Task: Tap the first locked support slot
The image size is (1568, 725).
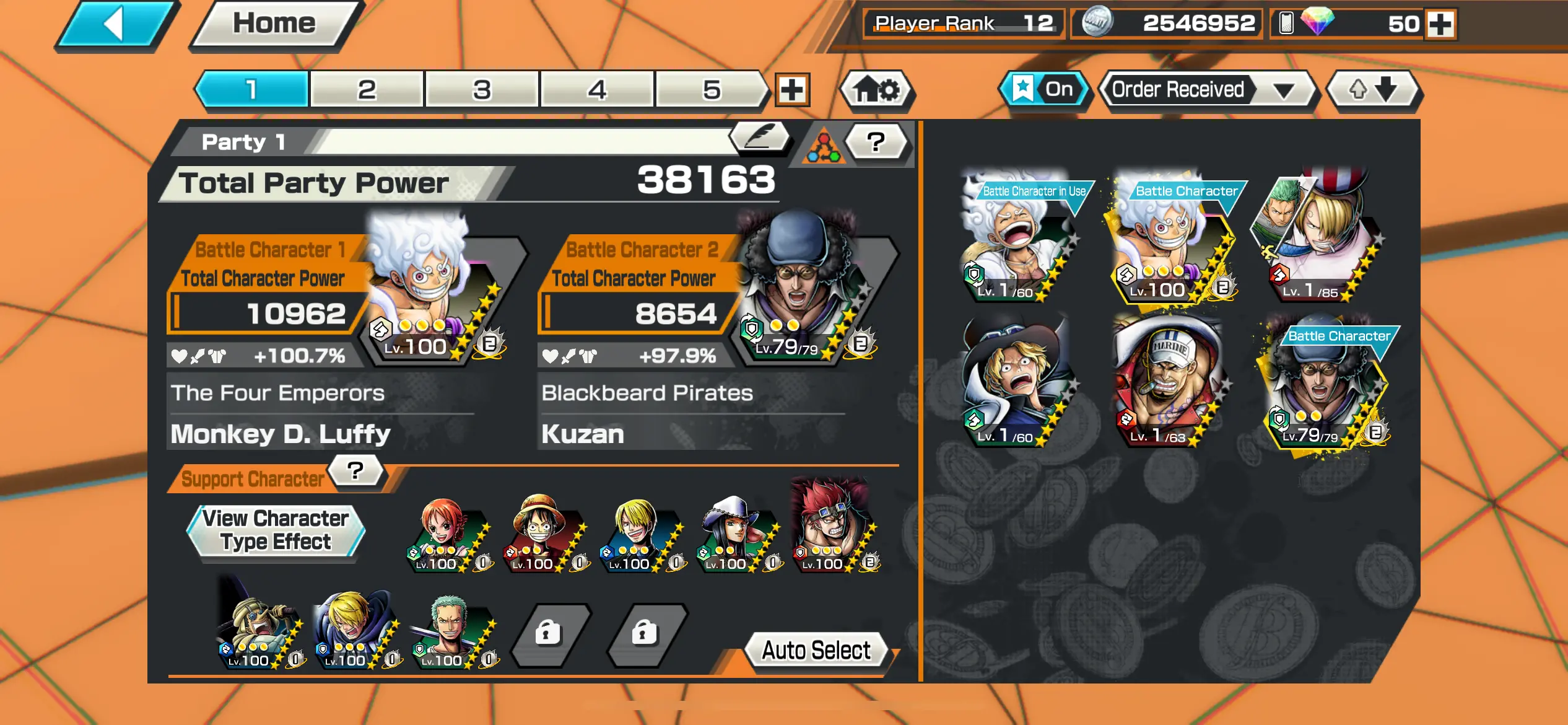Action: pos(549,635)
